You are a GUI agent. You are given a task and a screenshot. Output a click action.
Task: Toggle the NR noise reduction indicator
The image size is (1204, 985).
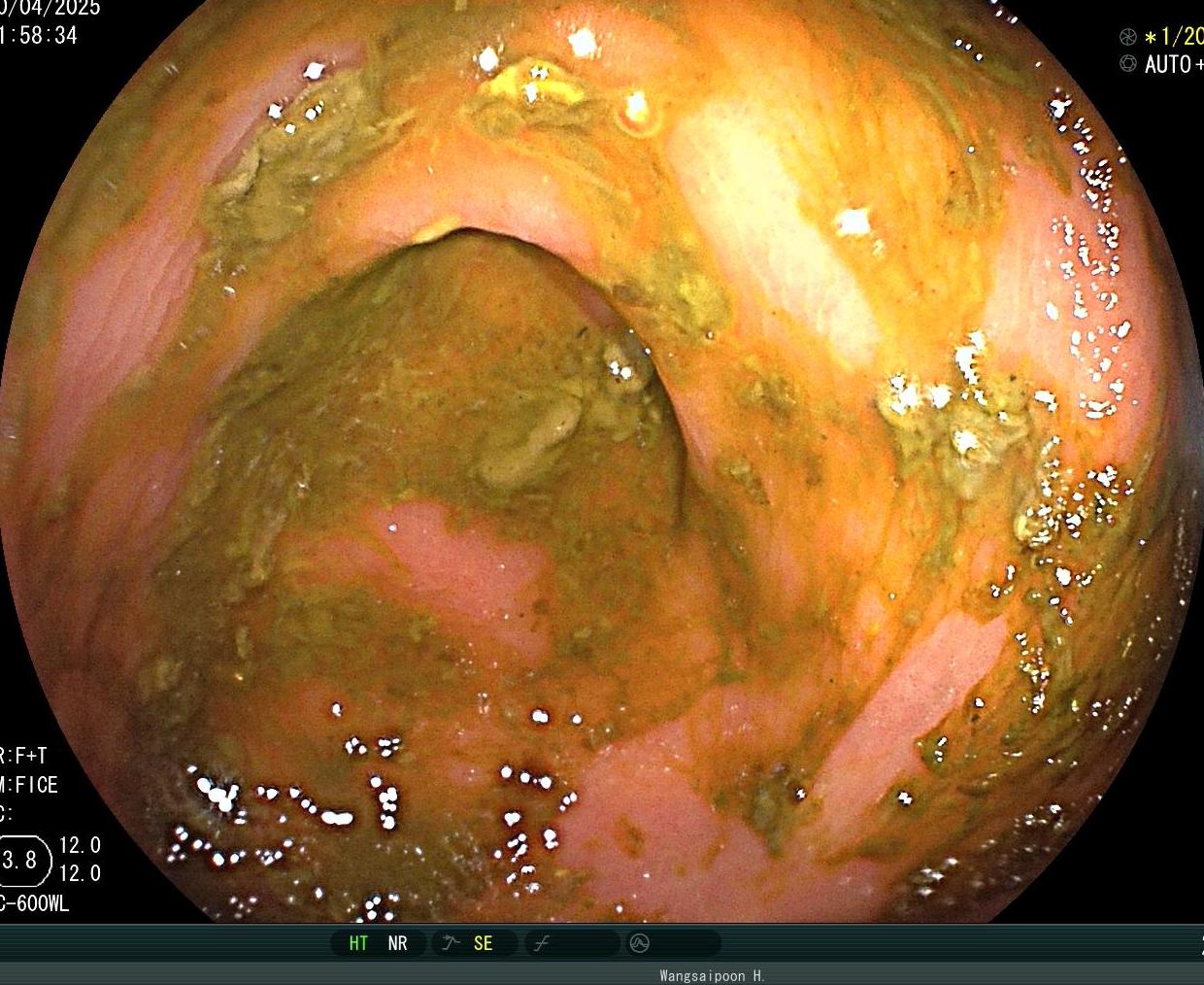[x=397, y=943]
